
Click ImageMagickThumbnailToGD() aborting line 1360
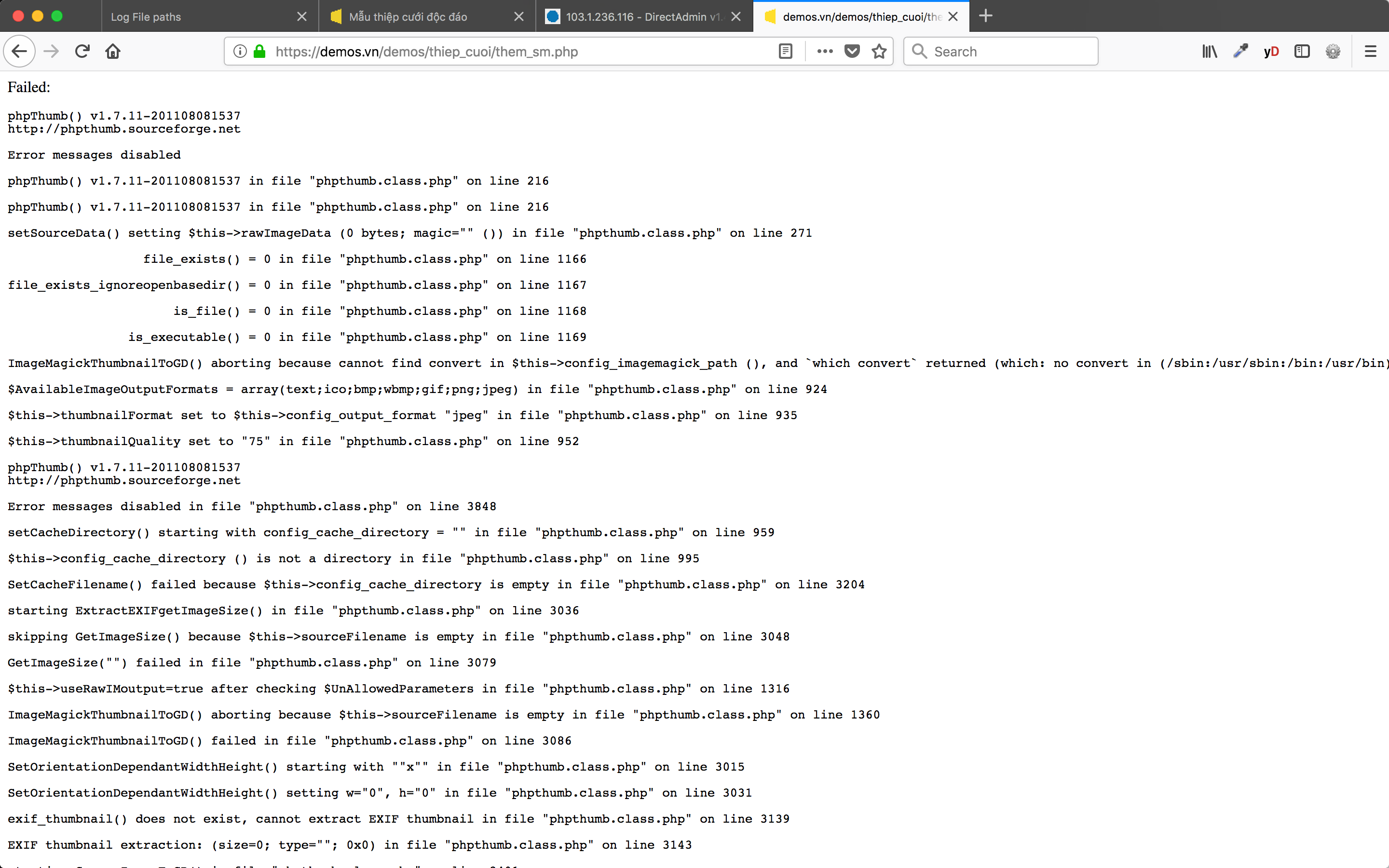click(444, 715)
